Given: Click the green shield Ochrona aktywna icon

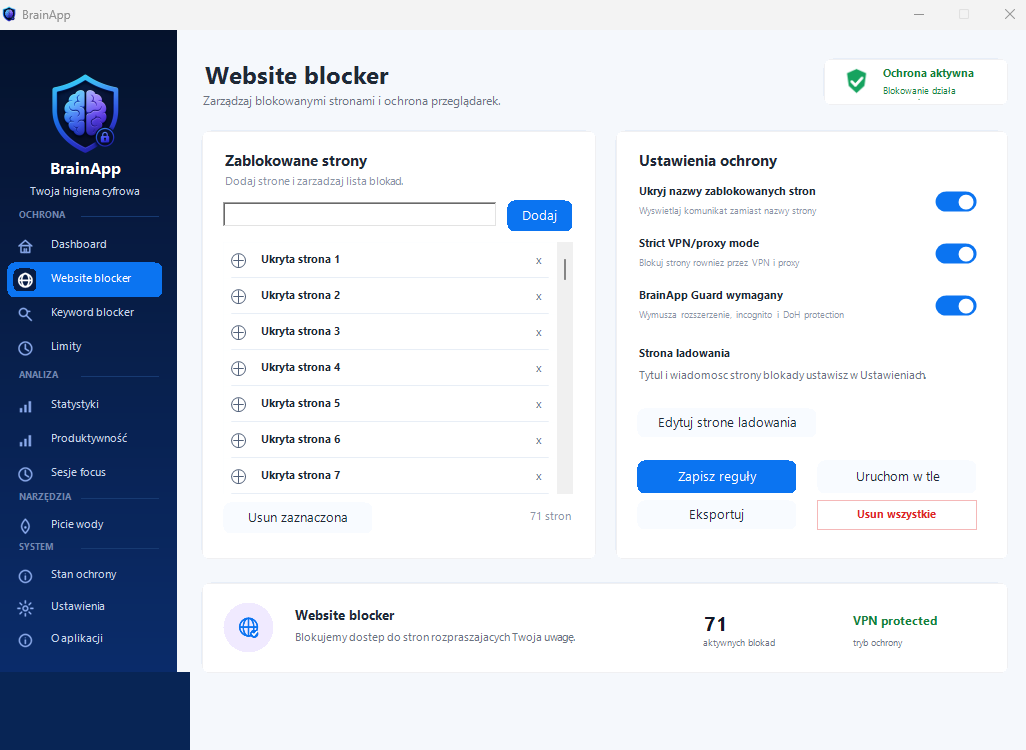Looking at the screenshot, I should point(857,81).
